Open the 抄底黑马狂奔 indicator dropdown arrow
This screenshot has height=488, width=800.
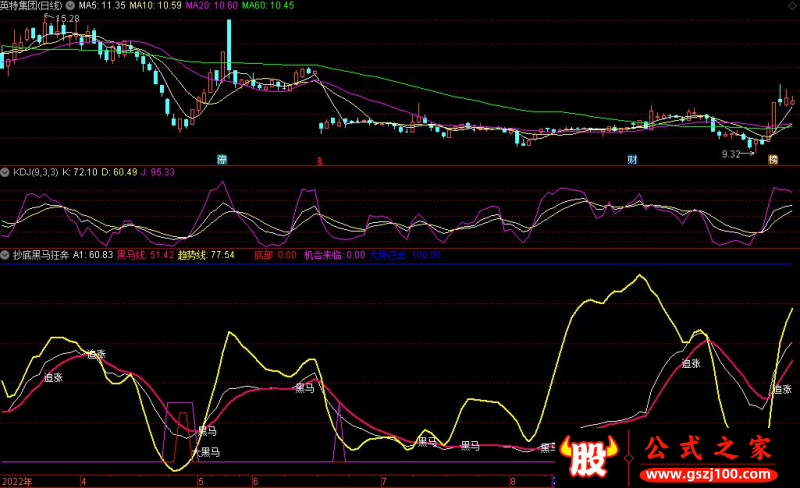coord(5,255)
